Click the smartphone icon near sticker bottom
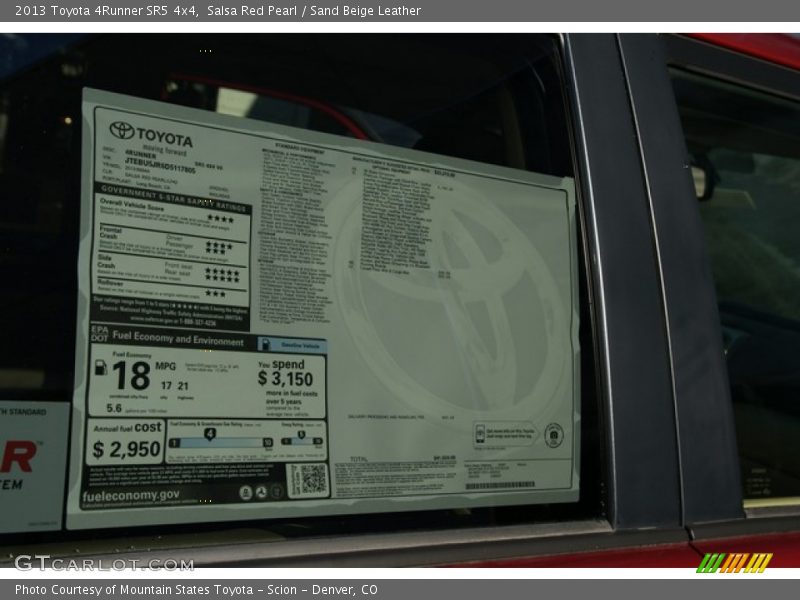The height and width of the screenshot is (600, 800). pyautogui.click(x=480, y=433)
